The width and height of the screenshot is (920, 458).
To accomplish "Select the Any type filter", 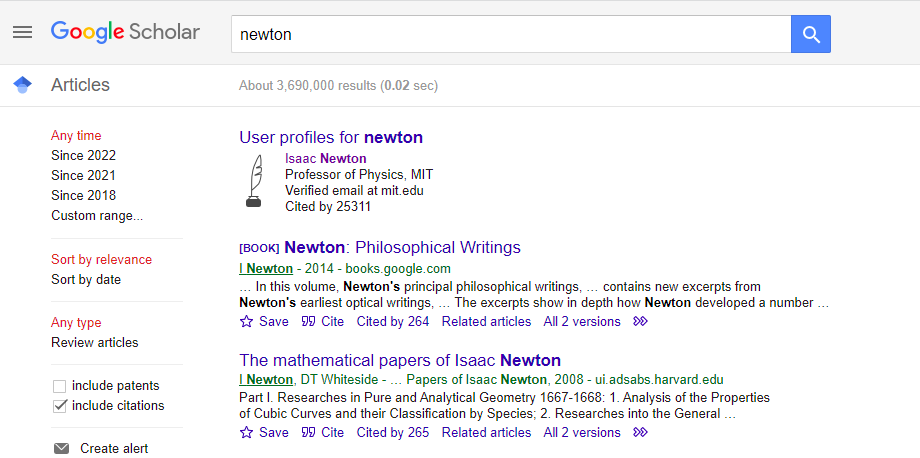I will pos(76,323).
